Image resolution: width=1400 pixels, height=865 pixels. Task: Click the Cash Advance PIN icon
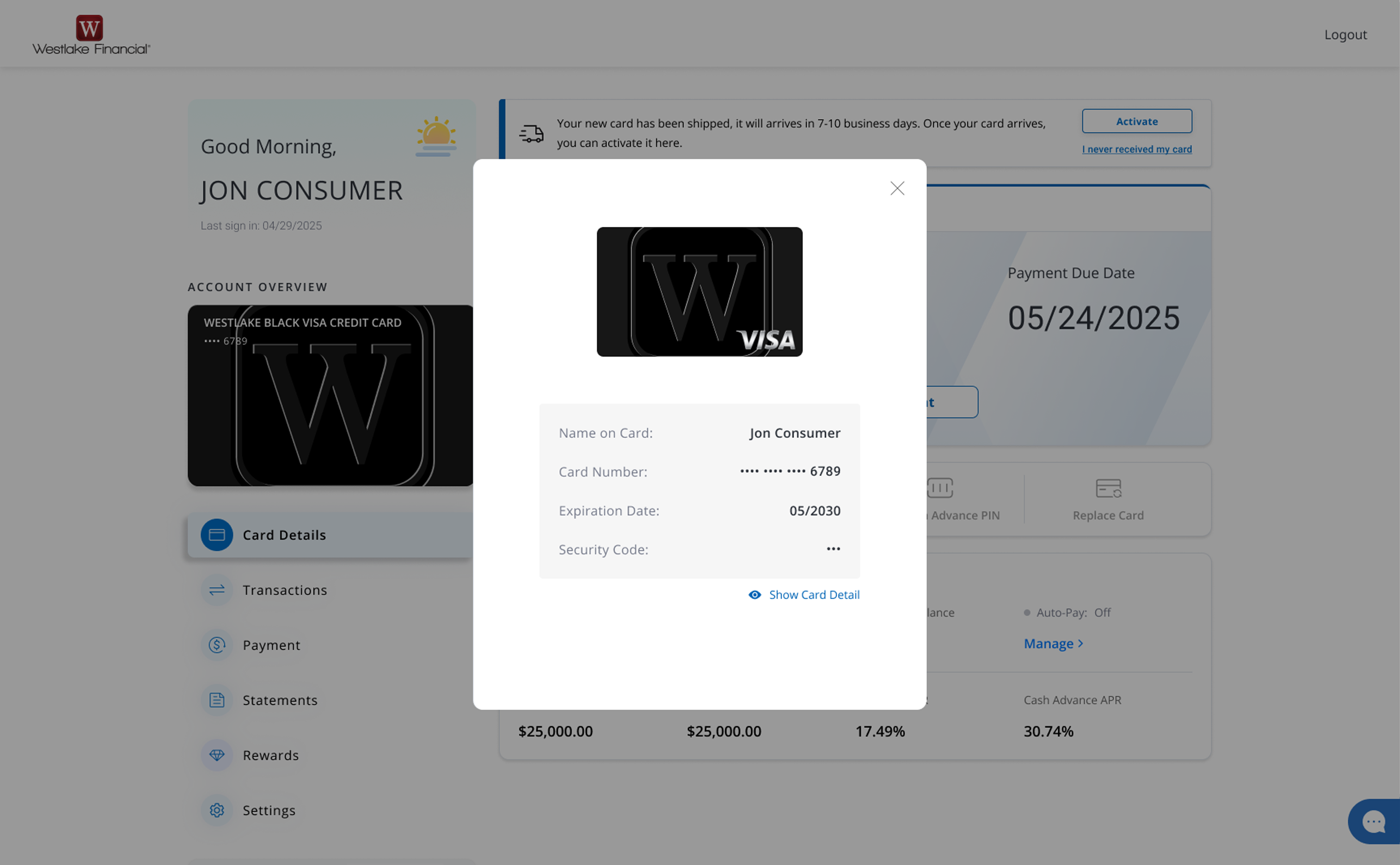coord(940,488)
